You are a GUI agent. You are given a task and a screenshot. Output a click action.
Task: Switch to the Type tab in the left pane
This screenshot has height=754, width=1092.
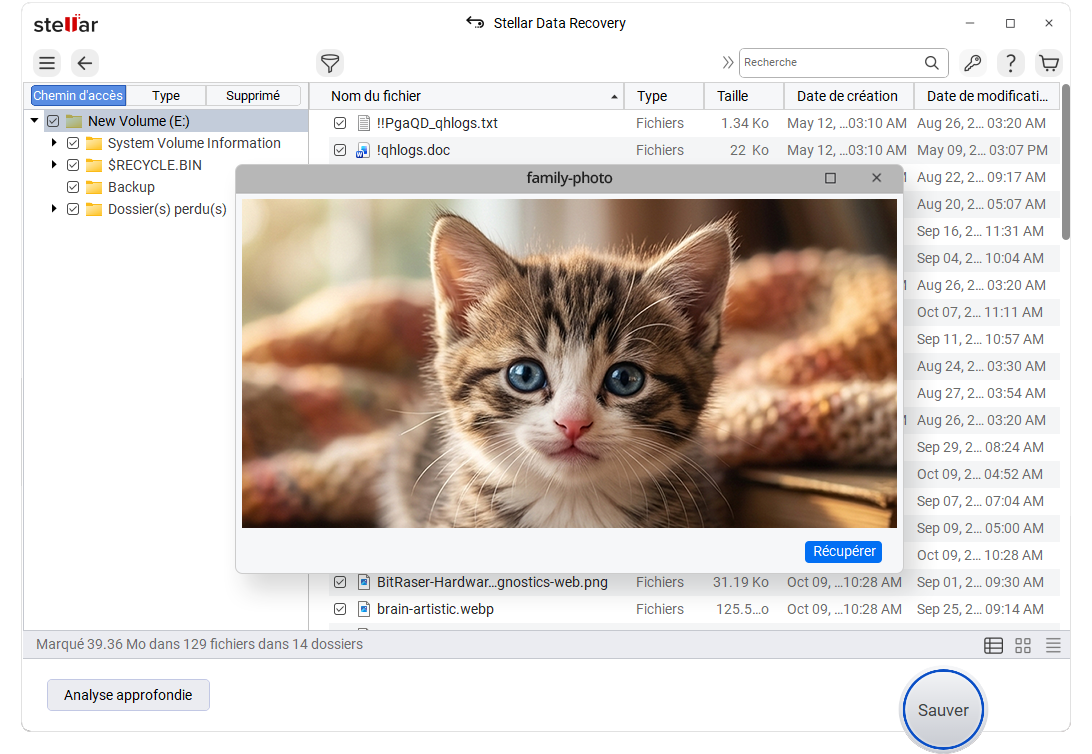(x=166, y=95)
